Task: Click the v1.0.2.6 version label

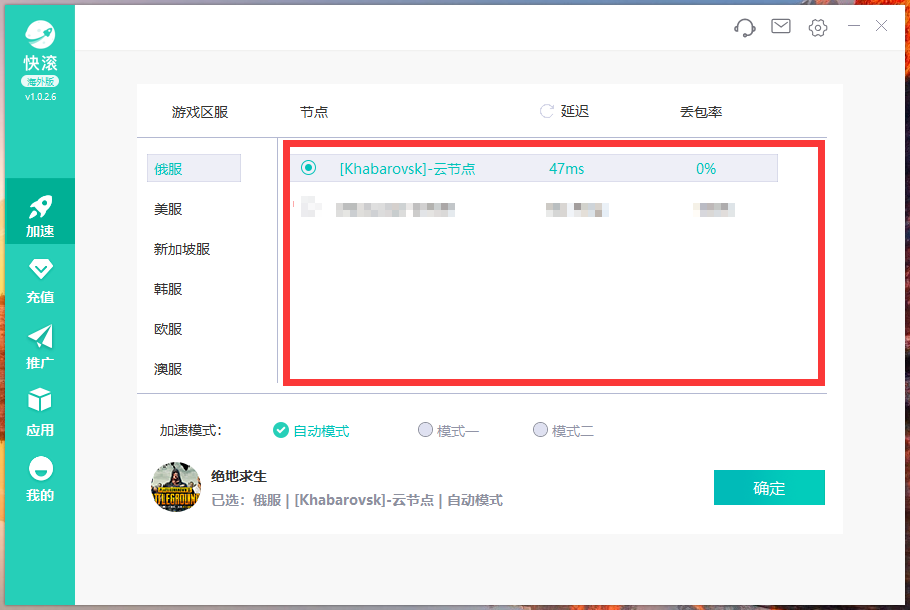Action: [41, 97]
